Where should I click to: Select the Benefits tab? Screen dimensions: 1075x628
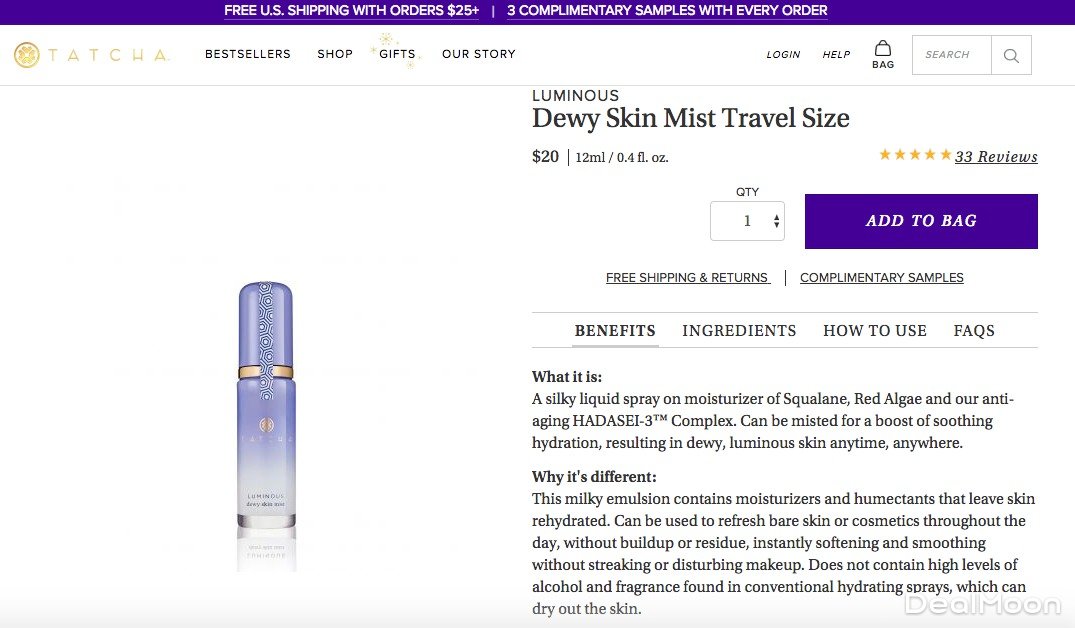[x=615, y=331]
